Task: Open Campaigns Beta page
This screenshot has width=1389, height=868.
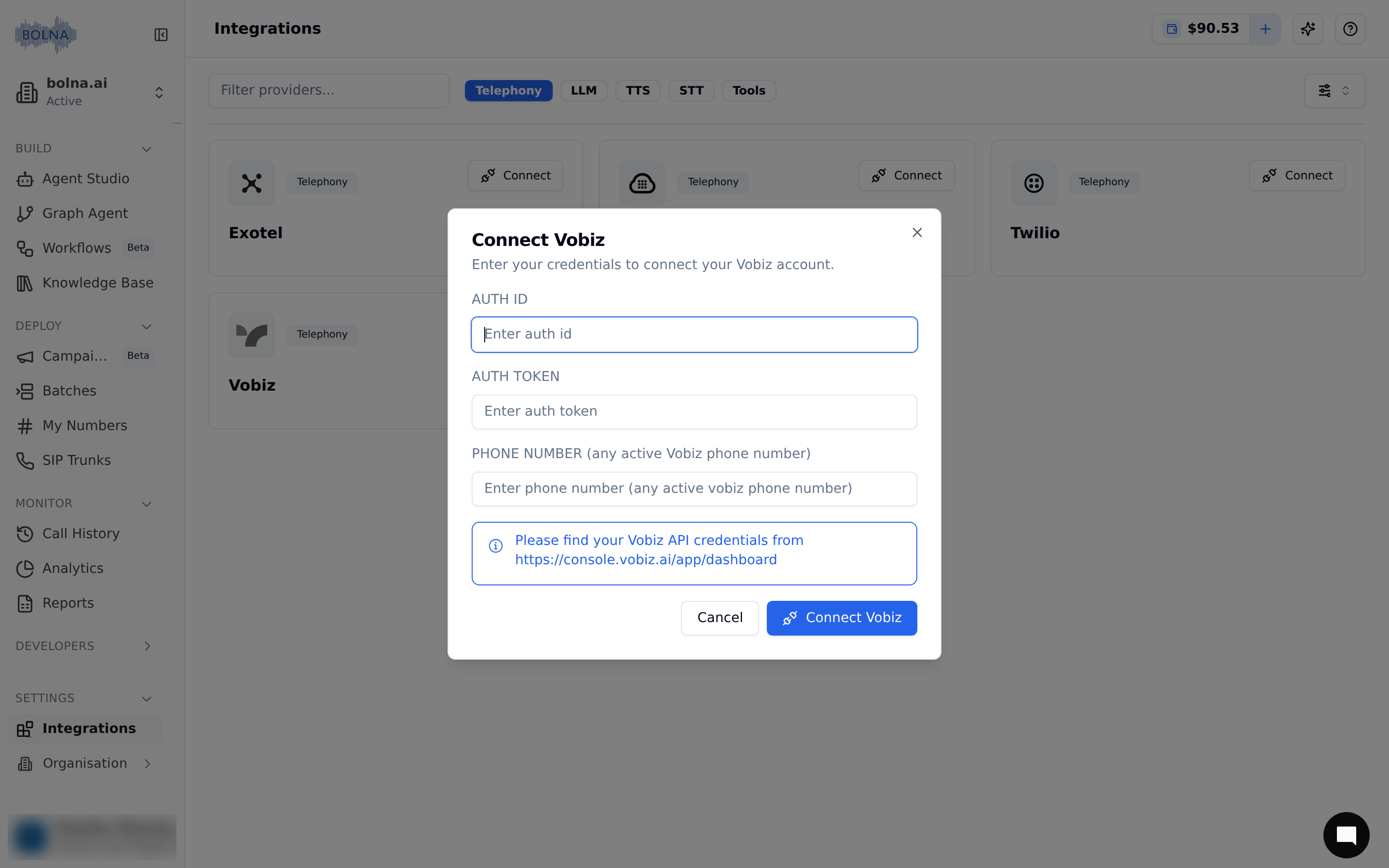Action: [85, 356]
